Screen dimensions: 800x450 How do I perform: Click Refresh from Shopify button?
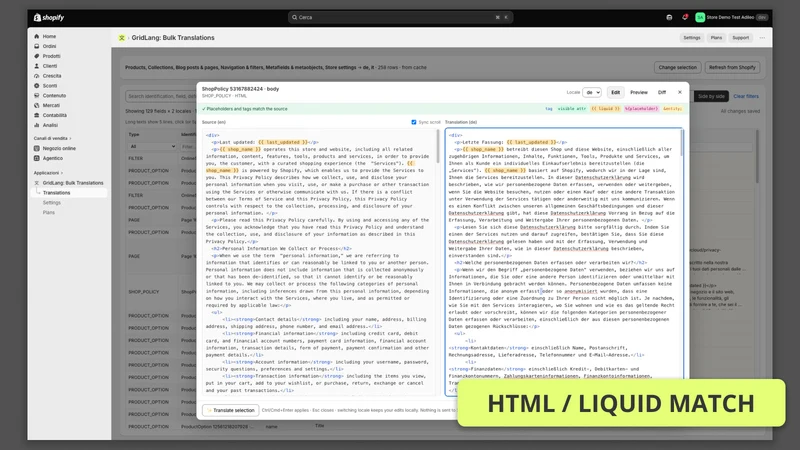(732, 67)
